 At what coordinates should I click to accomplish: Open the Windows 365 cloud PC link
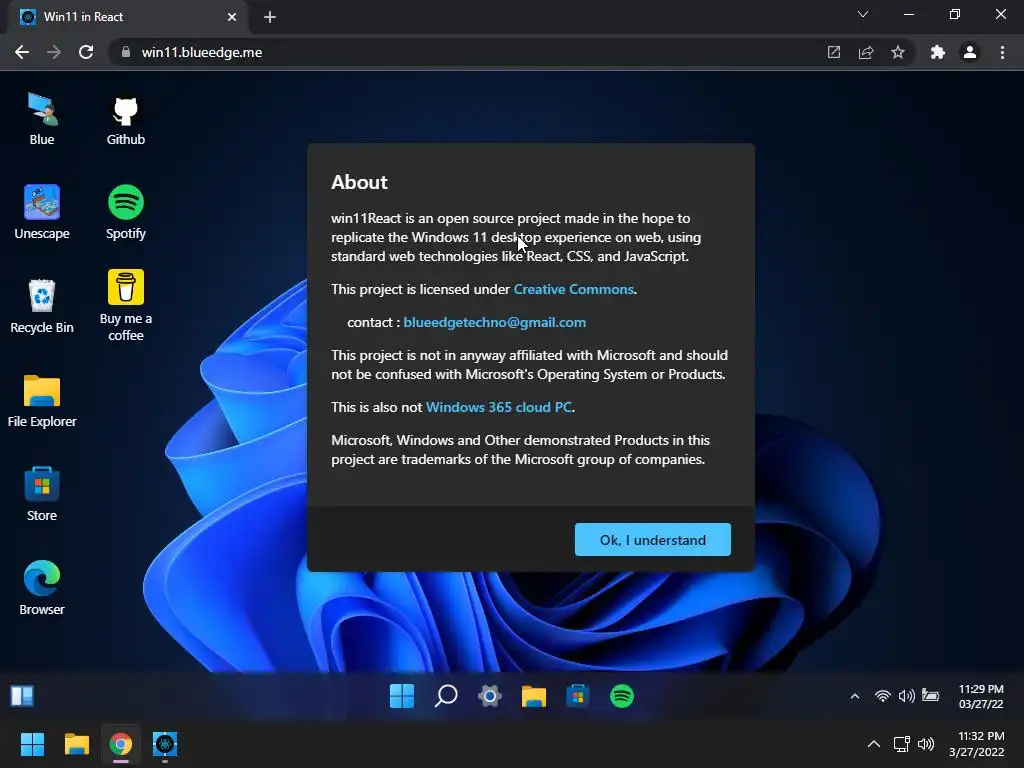[x=499, y=407]
